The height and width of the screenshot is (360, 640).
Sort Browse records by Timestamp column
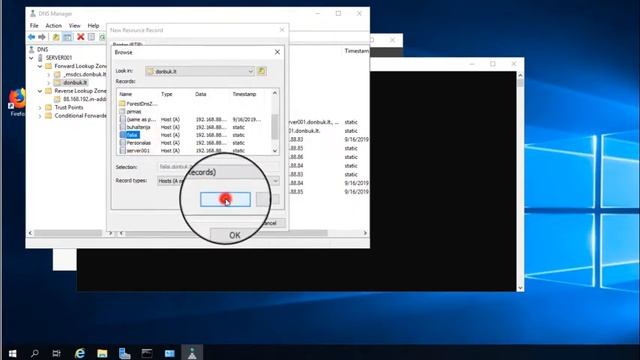(244, 94)
